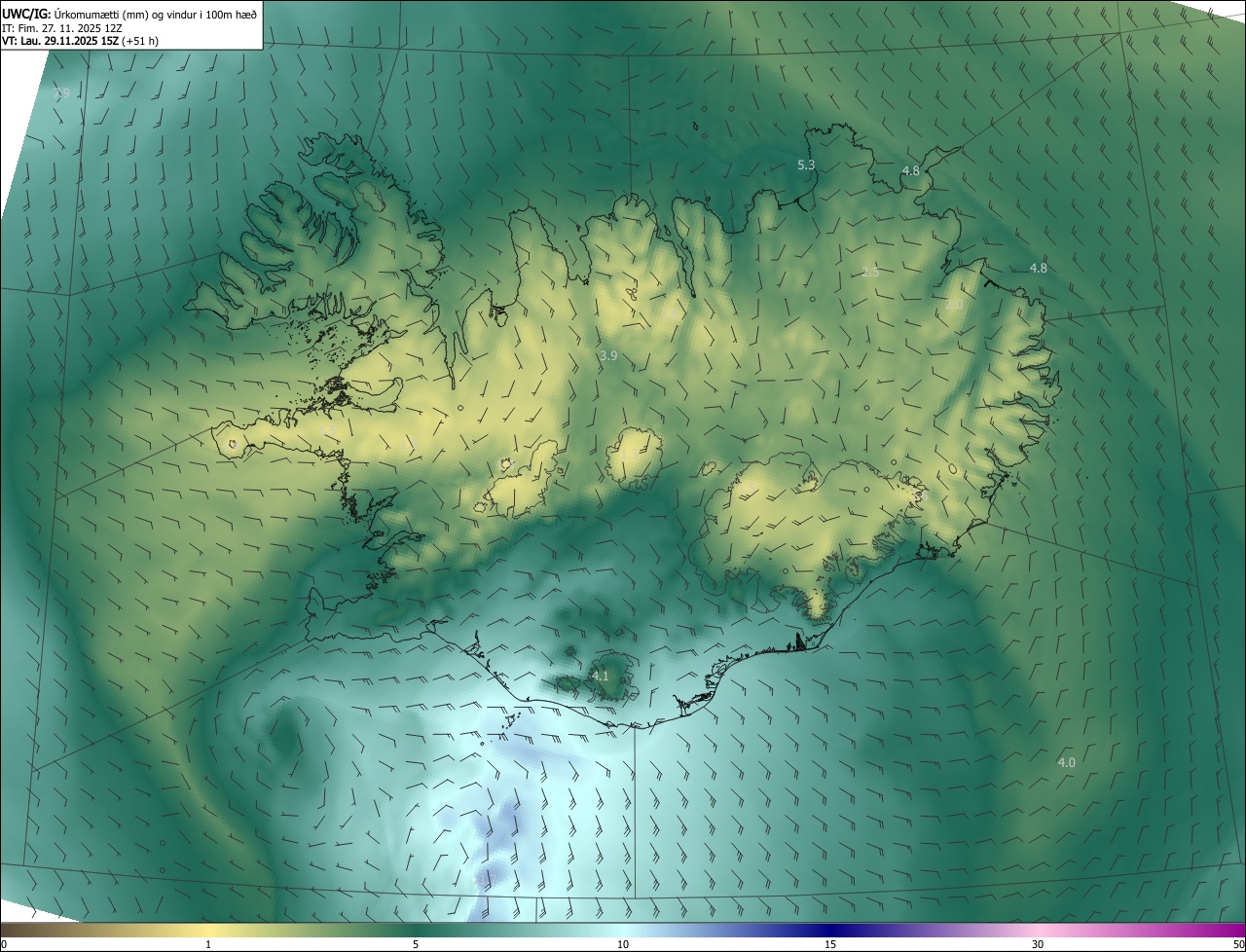Screen dimensions: 1246x952
Task: Click the 4.8 value nearest the 2.0 label
Action: click(1039, 268)
